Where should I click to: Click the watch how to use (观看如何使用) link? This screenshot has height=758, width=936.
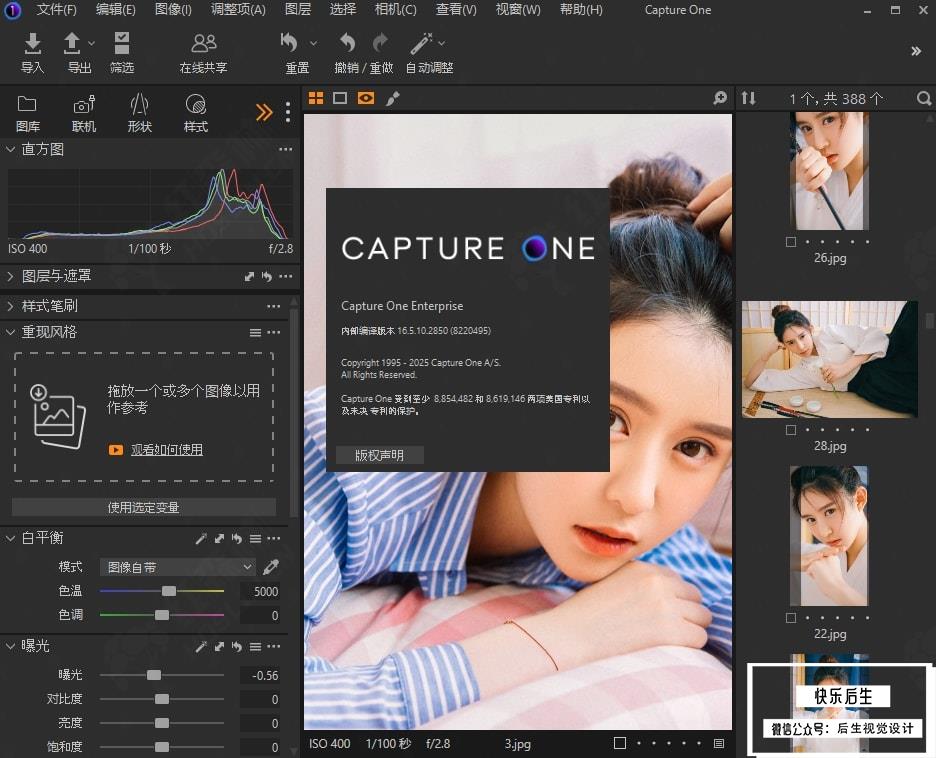(x=167, y=449)
